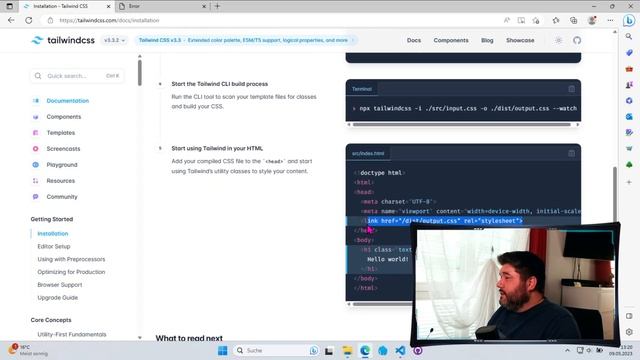Viewport: 640px width, 360px height.
Task: Open the v3.3.2 version dropdown
Action: pyautogui.click(x=114, y=40)
